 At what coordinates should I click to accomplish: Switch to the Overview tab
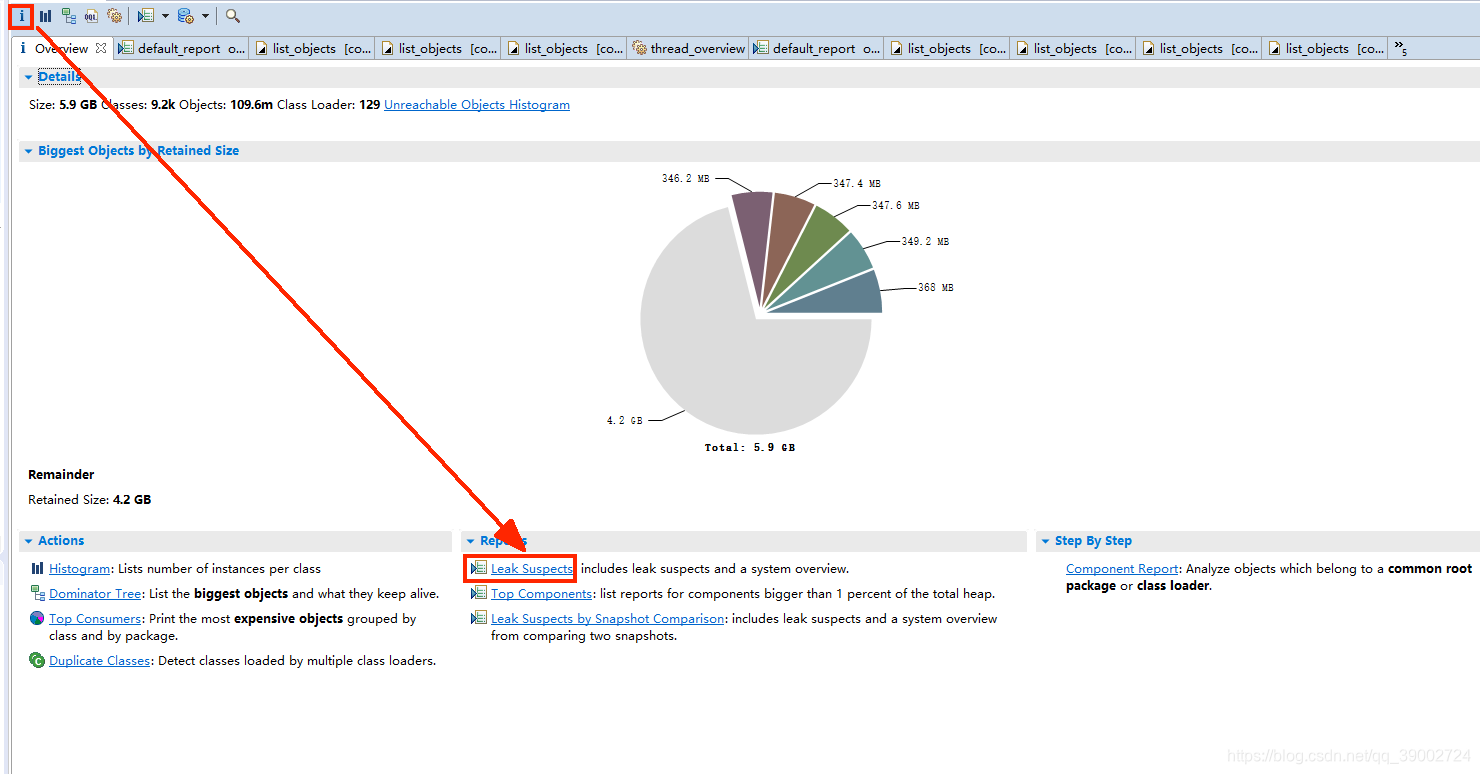62,48
